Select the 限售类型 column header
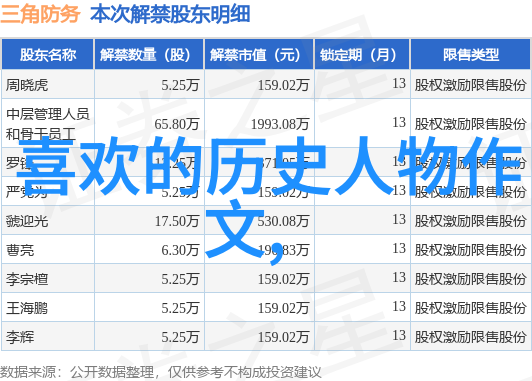 click(471, 55)
